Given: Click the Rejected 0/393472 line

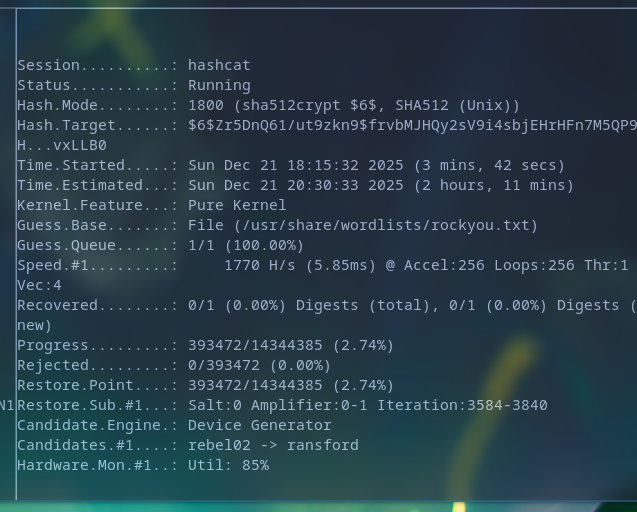Looking at the screenshot, I should (174, 365).
